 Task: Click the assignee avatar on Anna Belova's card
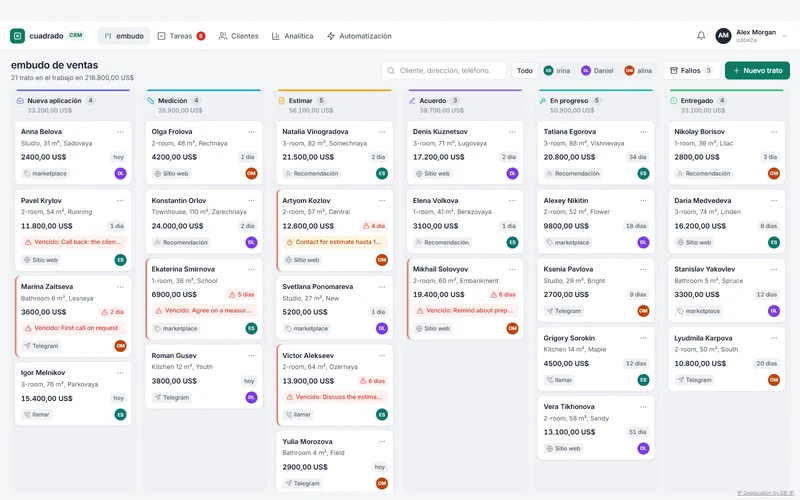point(120,173)
